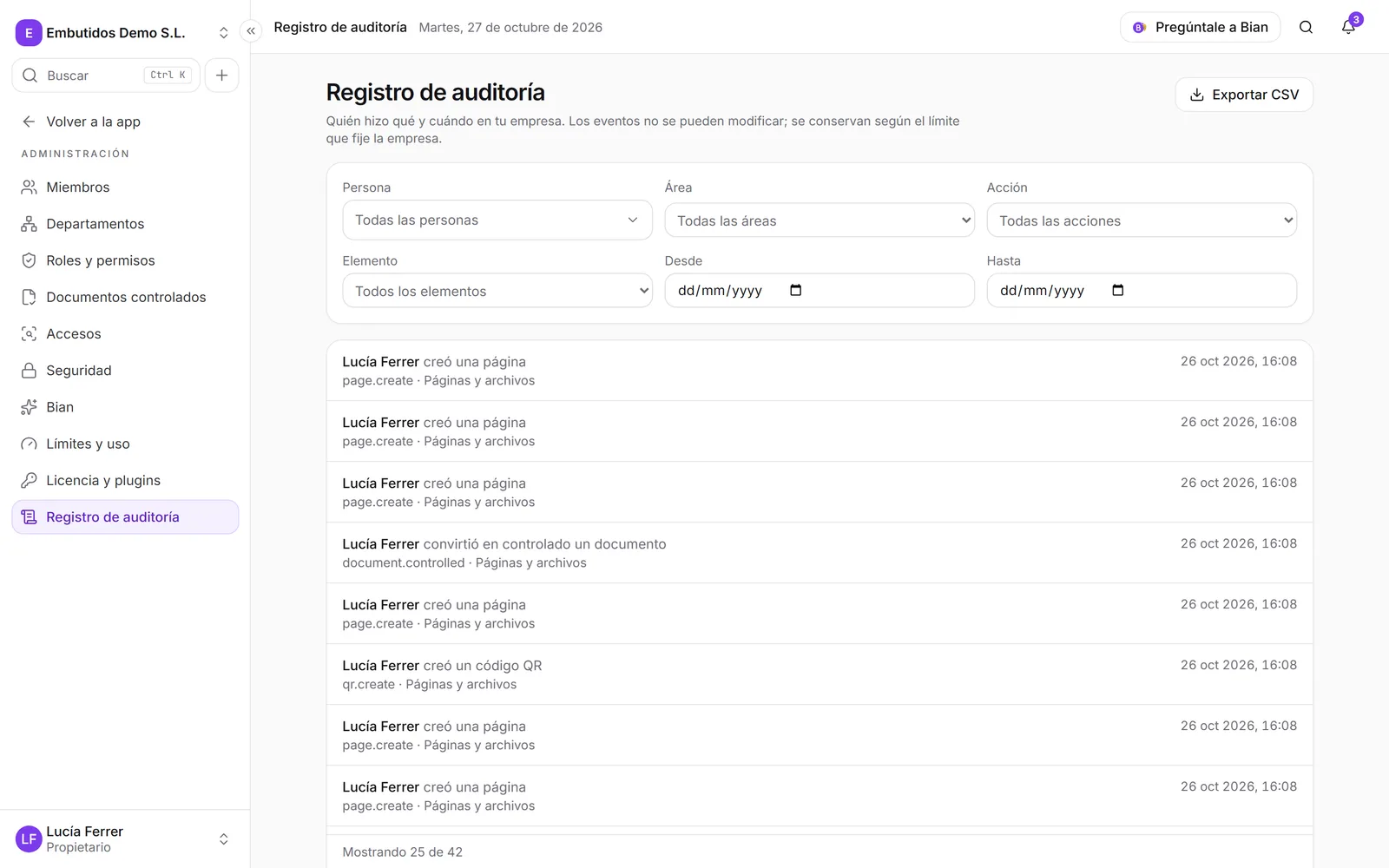Click 'document.controlled · Páginas y archivos' text

coord(464,563)
